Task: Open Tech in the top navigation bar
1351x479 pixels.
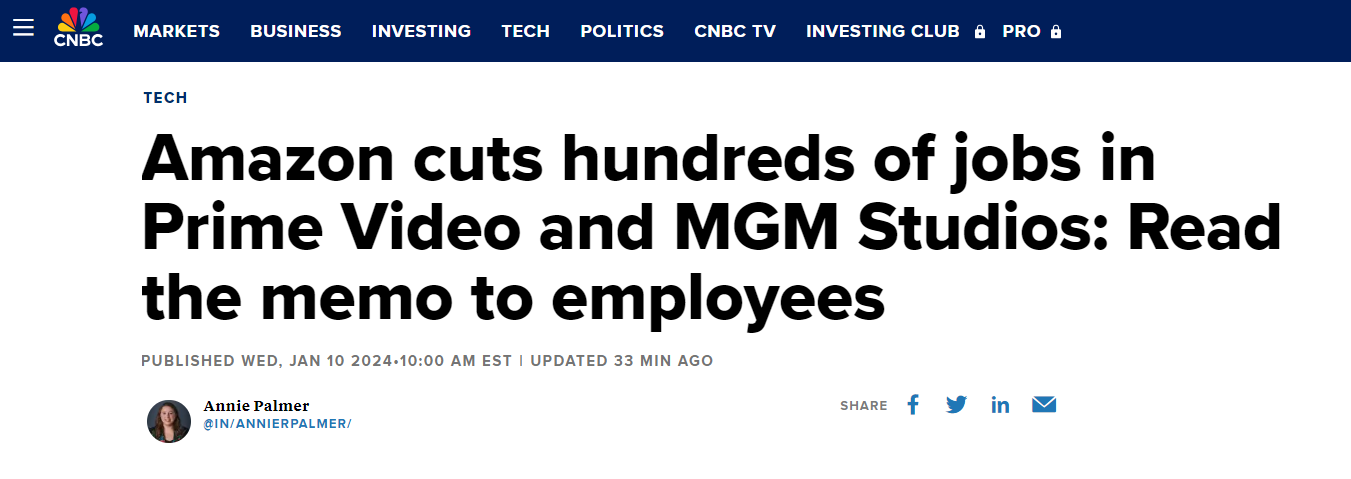Action: pyautogui.click(x=525, y=31)
